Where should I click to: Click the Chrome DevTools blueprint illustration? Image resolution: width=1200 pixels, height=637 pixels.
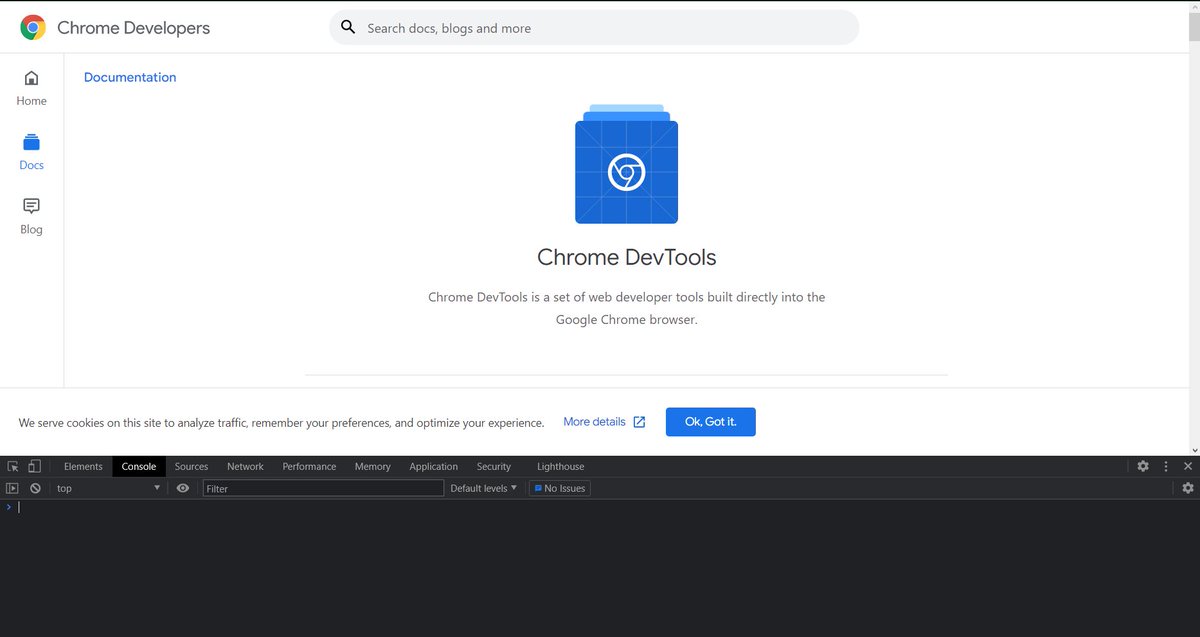(x=626, y=164)
